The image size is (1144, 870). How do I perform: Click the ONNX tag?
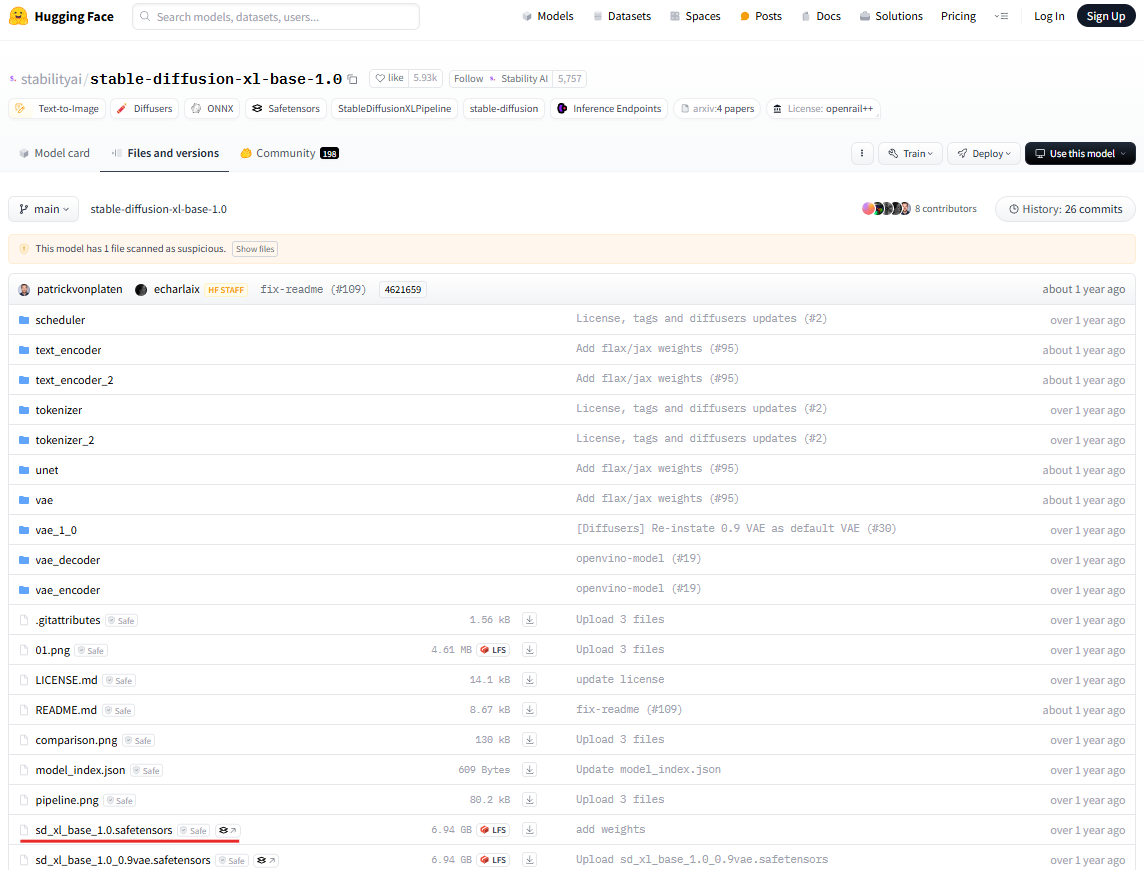(212, 109)
